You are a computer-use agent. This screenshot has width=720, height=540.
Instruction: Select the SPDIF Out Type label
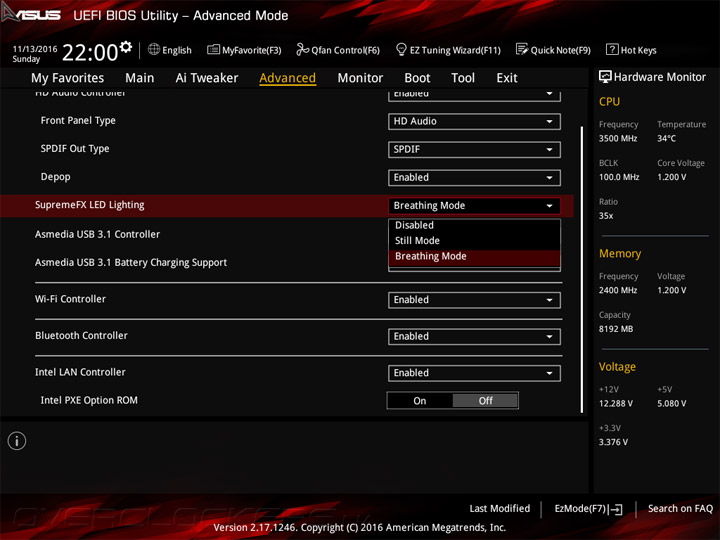tap(75, 149)
